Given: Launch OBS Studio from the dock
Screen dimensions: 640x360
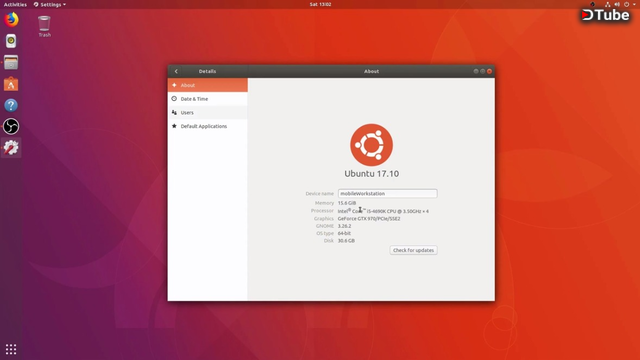Looking at the screenshot, I should point(11,127).
